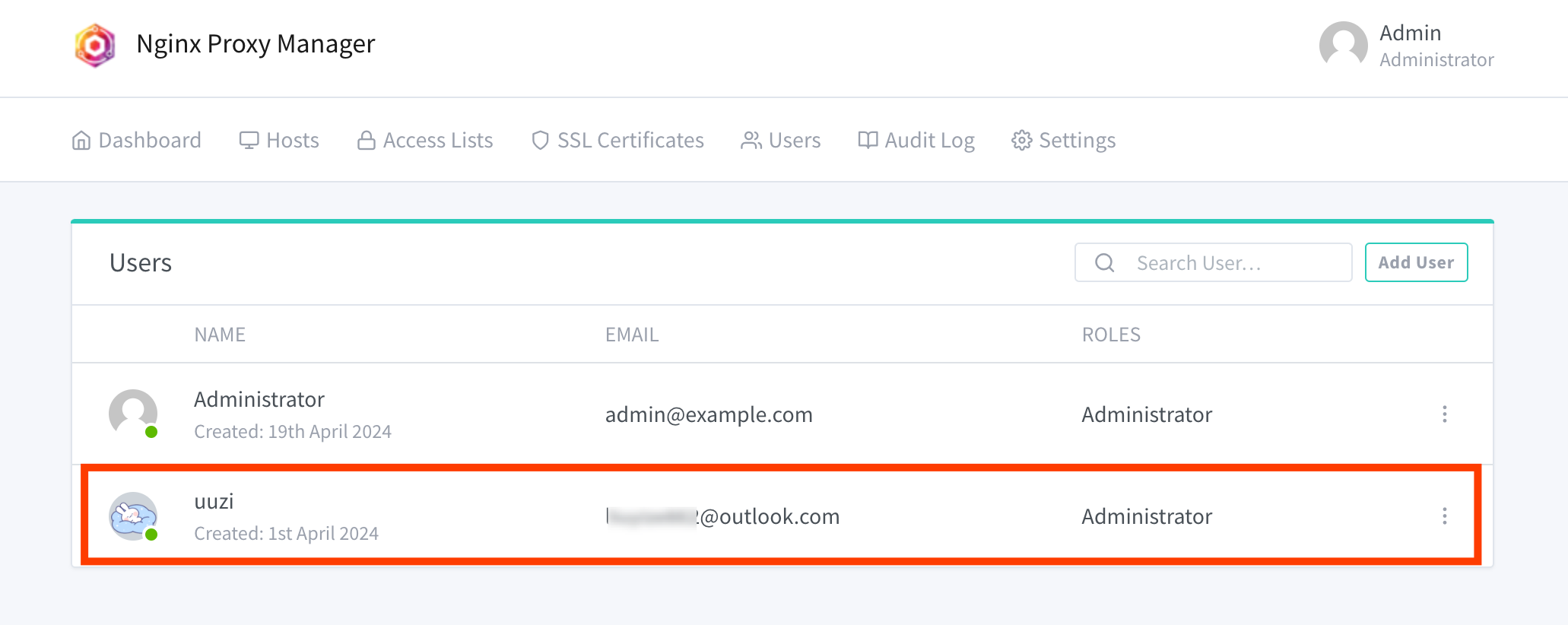Open the Hosts menu
This screenshot has width=1568, height=625.
coord(279,140)
